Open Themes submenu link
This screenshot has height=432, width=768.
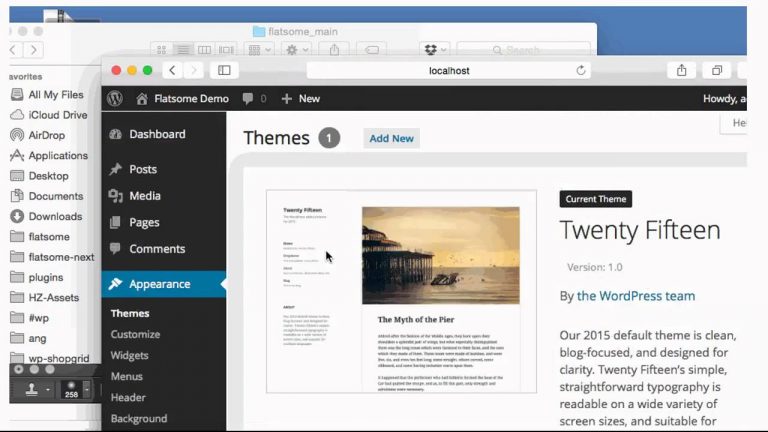coord(130,313)
